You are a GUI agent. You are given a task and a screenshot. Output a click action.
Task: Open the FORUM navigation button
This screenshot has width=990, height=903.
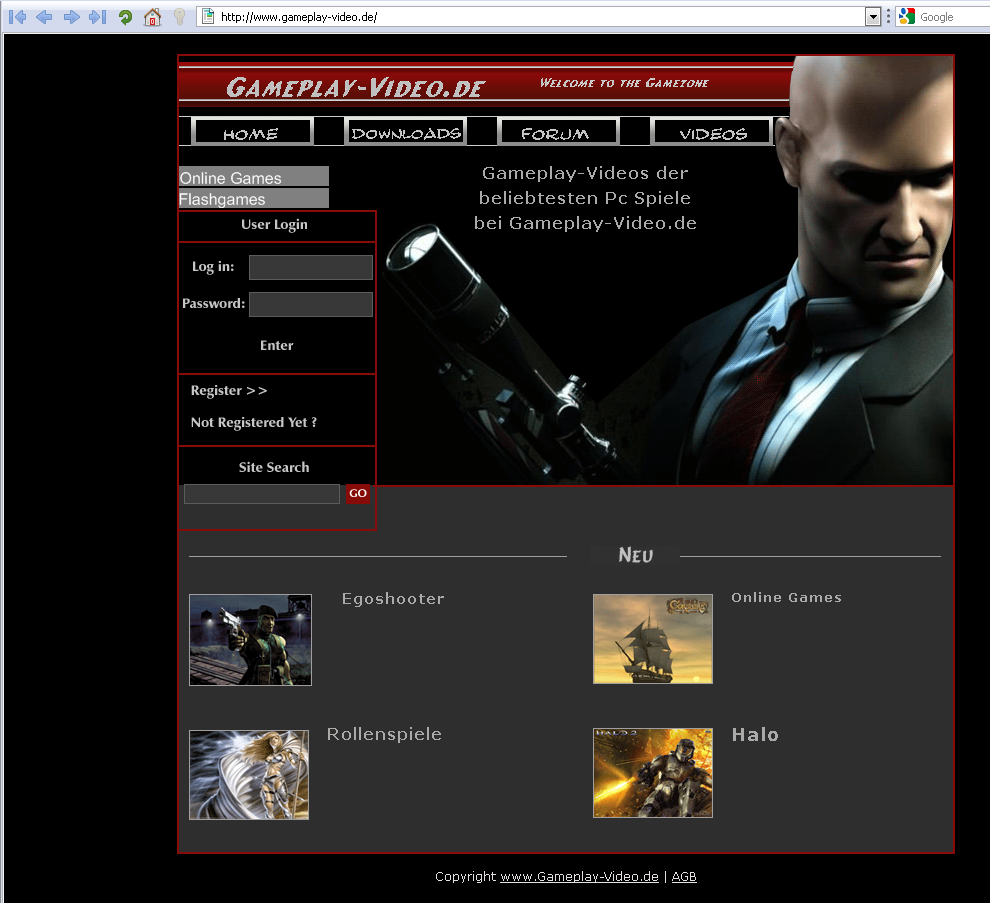click(558, 133)
